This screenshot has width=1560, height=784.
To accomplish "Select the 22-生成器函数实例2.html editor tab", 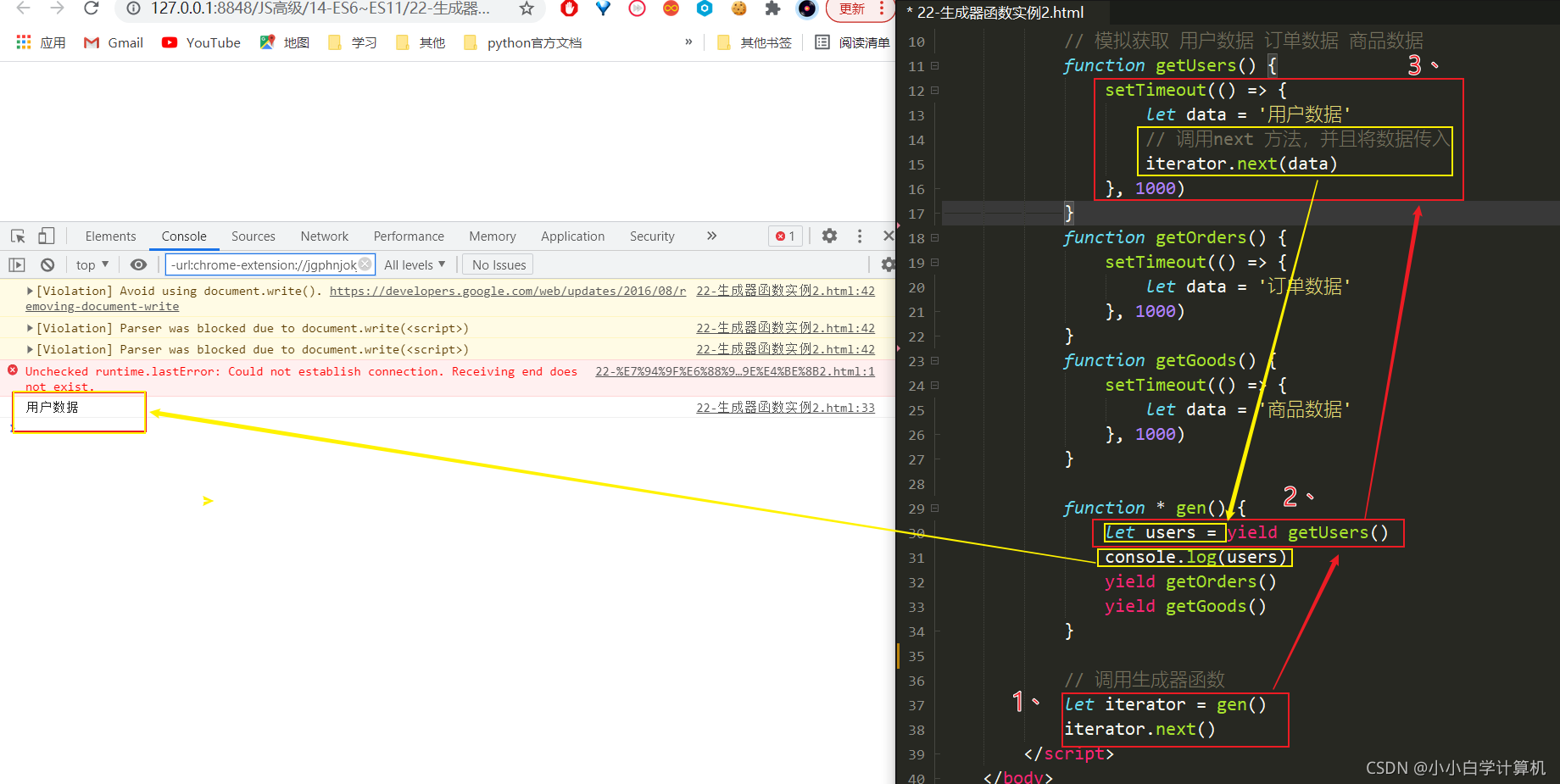I will [x=994, y=13].
